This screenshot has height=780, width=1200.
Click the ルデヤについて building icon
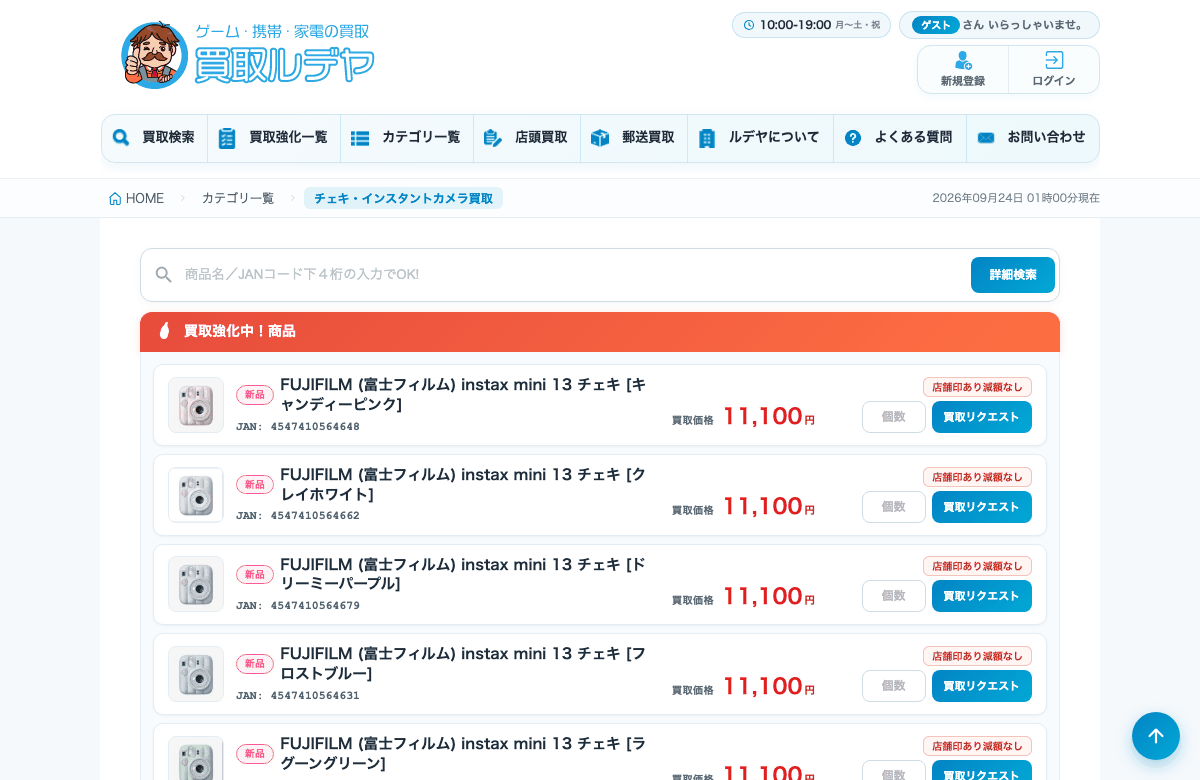pyautogui.click(x=707, y=138)
